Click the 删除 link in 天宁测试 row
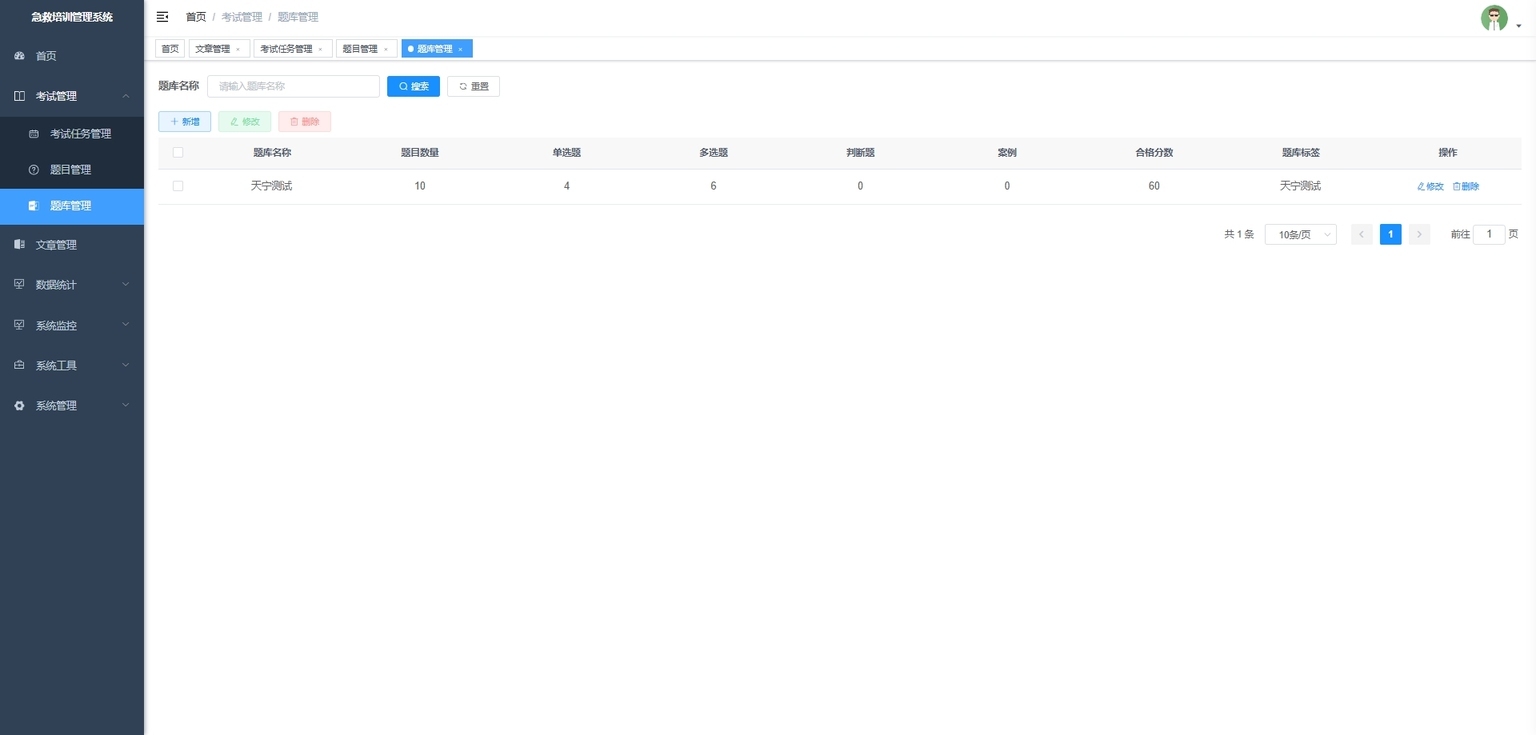Image resolution: width=1536 pixels, height=735 pixels. coord(1466,187)
